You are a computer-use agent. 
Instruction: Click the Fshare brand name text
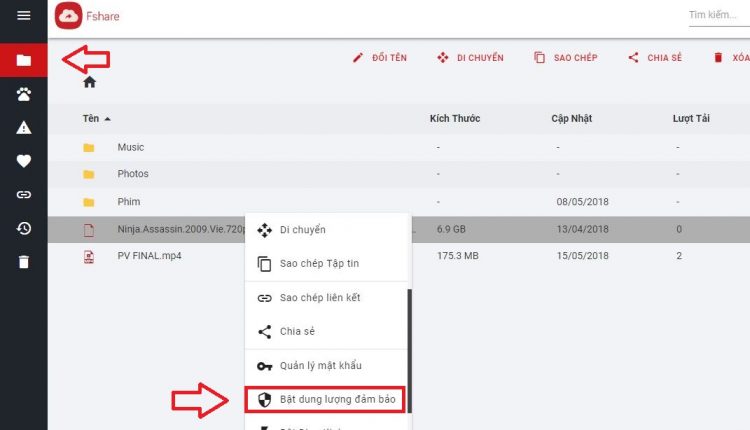[x=103, y=16]
